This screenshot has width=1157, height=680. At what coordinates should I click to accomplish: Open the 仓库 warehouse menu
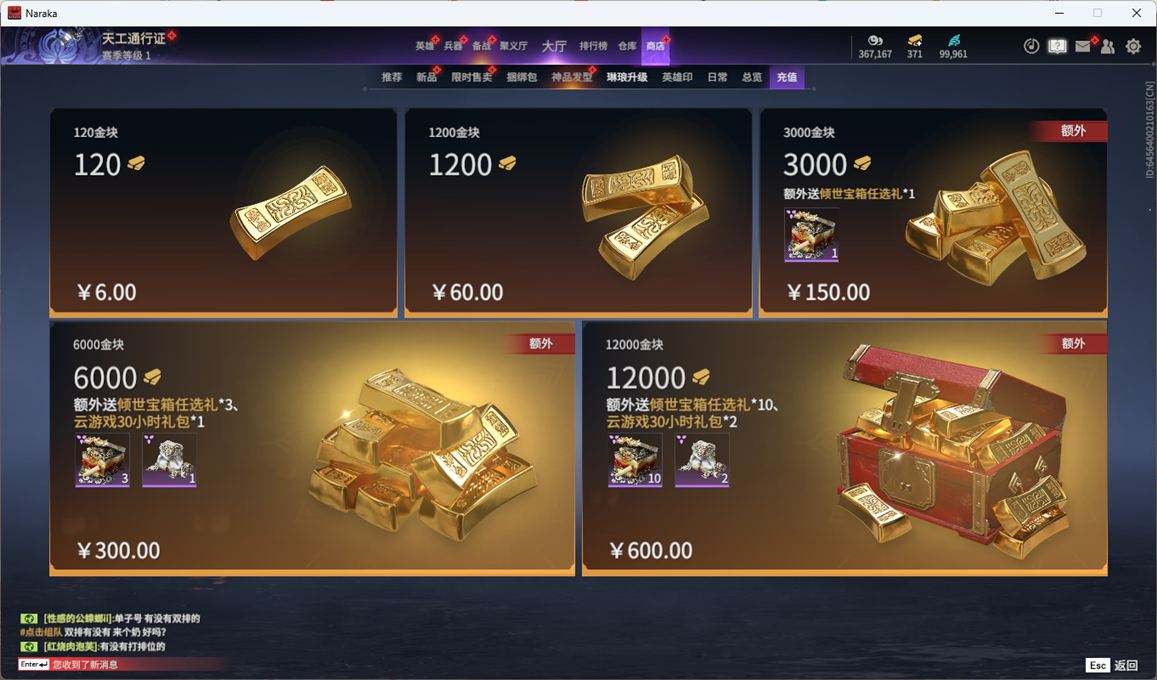(x=627, y=46)
